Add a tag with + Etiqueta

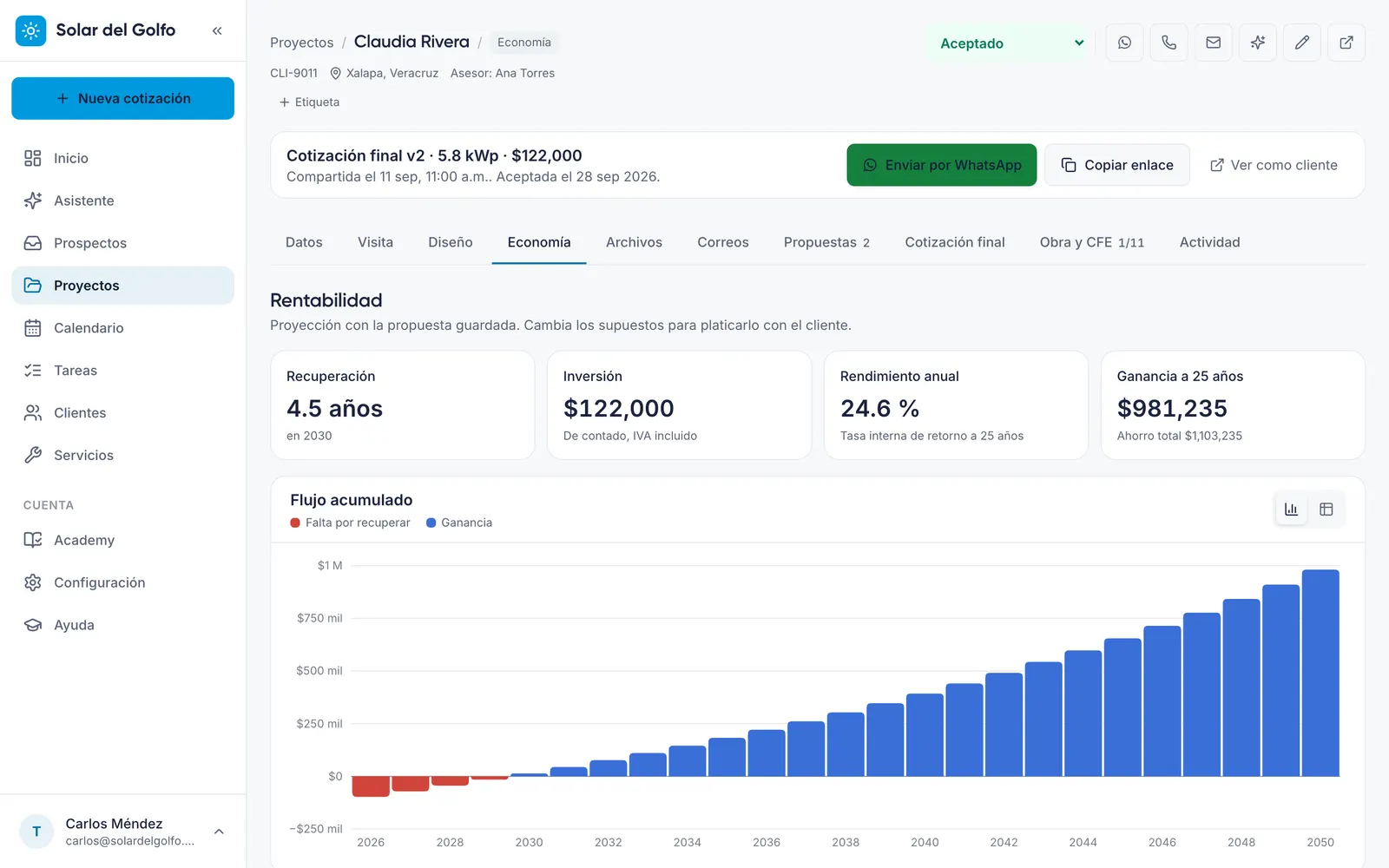pyautogui.click(x=309, y=102)
